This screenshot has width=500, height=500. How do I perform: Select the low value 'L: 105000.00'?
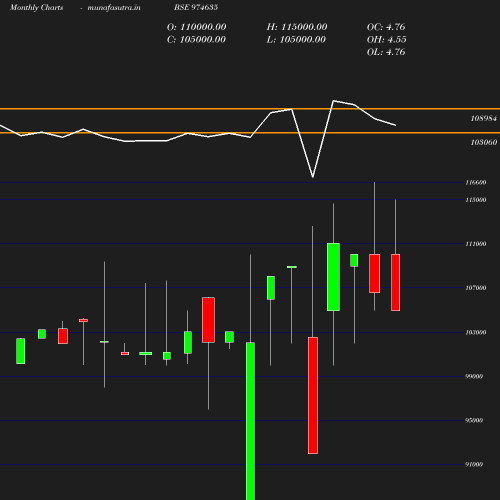[x=296, y=39]
